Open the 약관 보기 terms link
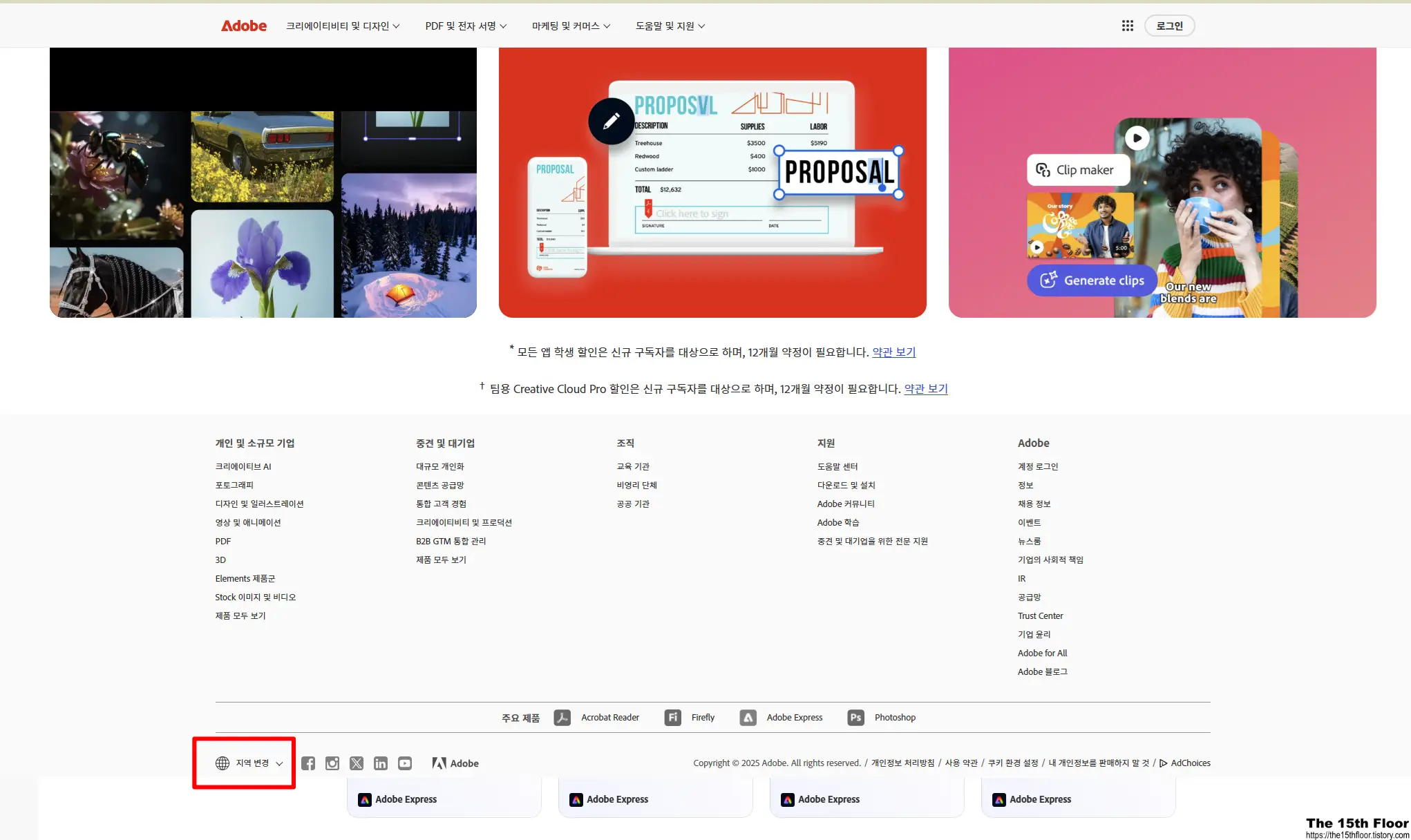This screenshot has width=1411, height=840. pyautogui.click(x=893, y=352)
